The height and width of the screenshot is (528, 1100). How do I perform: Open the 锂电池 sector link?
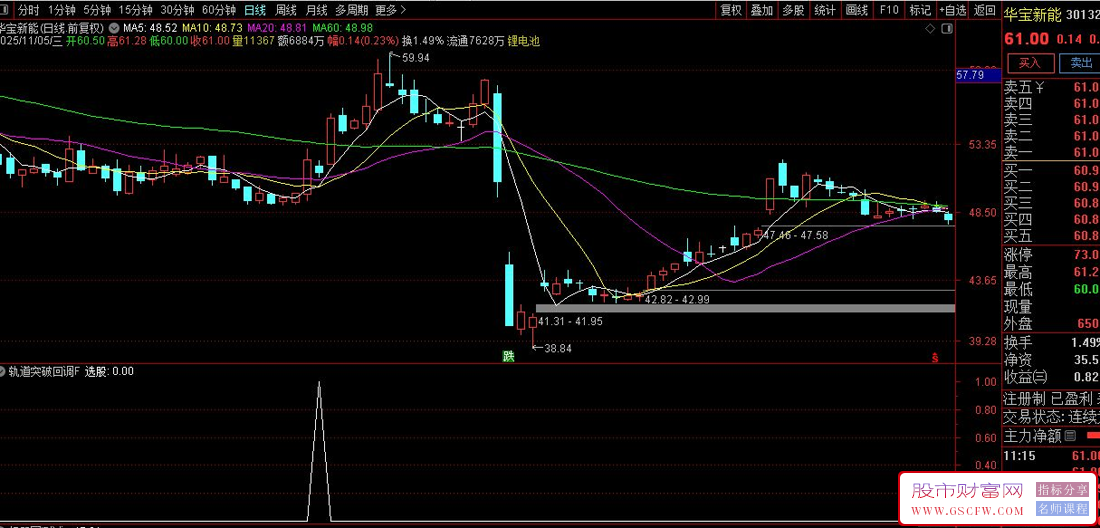(x=524, y=41)
